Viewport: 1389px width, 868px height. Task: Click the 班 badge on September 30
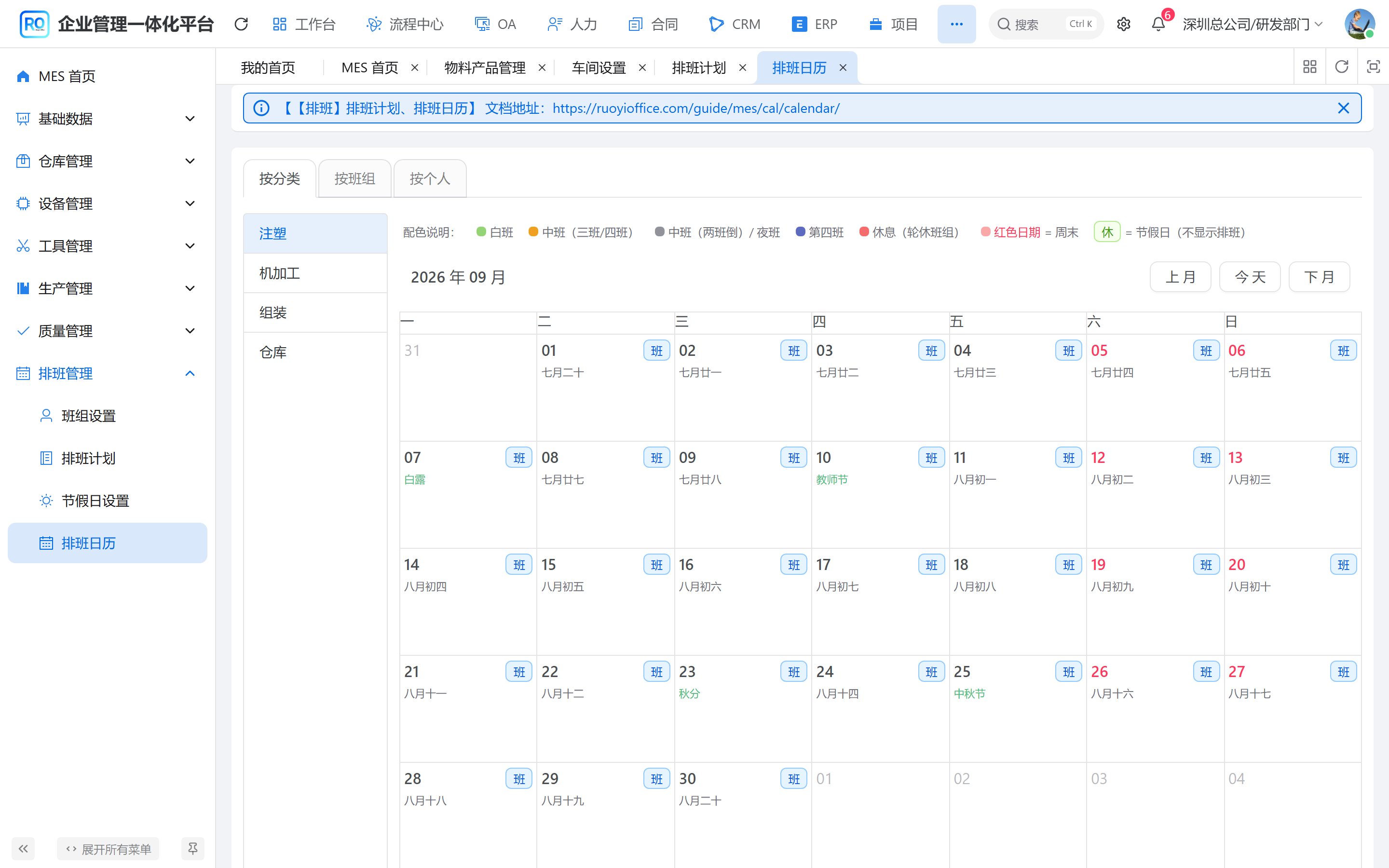(x=794, y=779)
